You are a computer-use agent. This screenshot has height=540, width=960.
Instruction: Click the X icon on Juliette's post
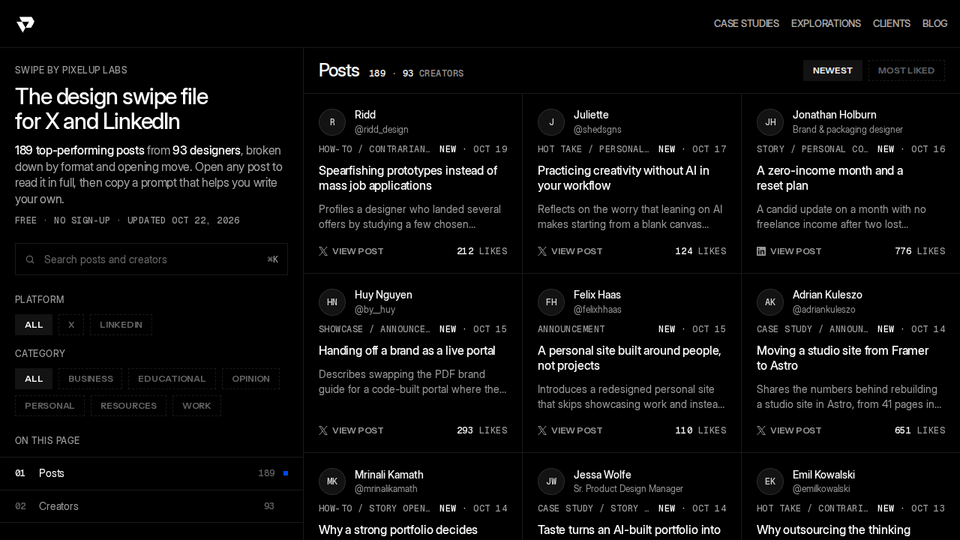(x=542, y=251)
